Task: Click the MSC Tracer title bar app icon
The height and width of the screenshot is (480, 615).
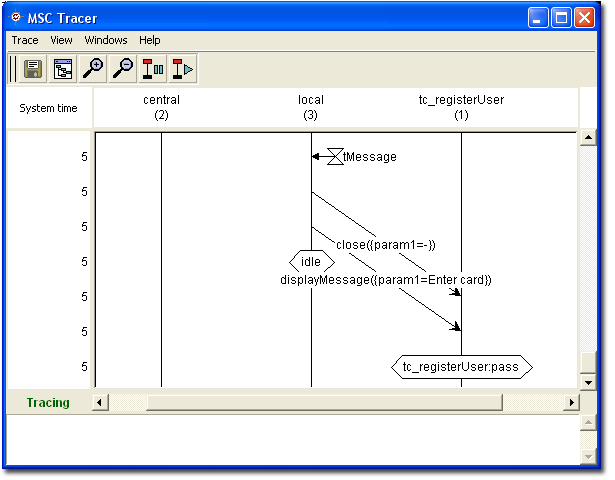Action: pos(16,18)
